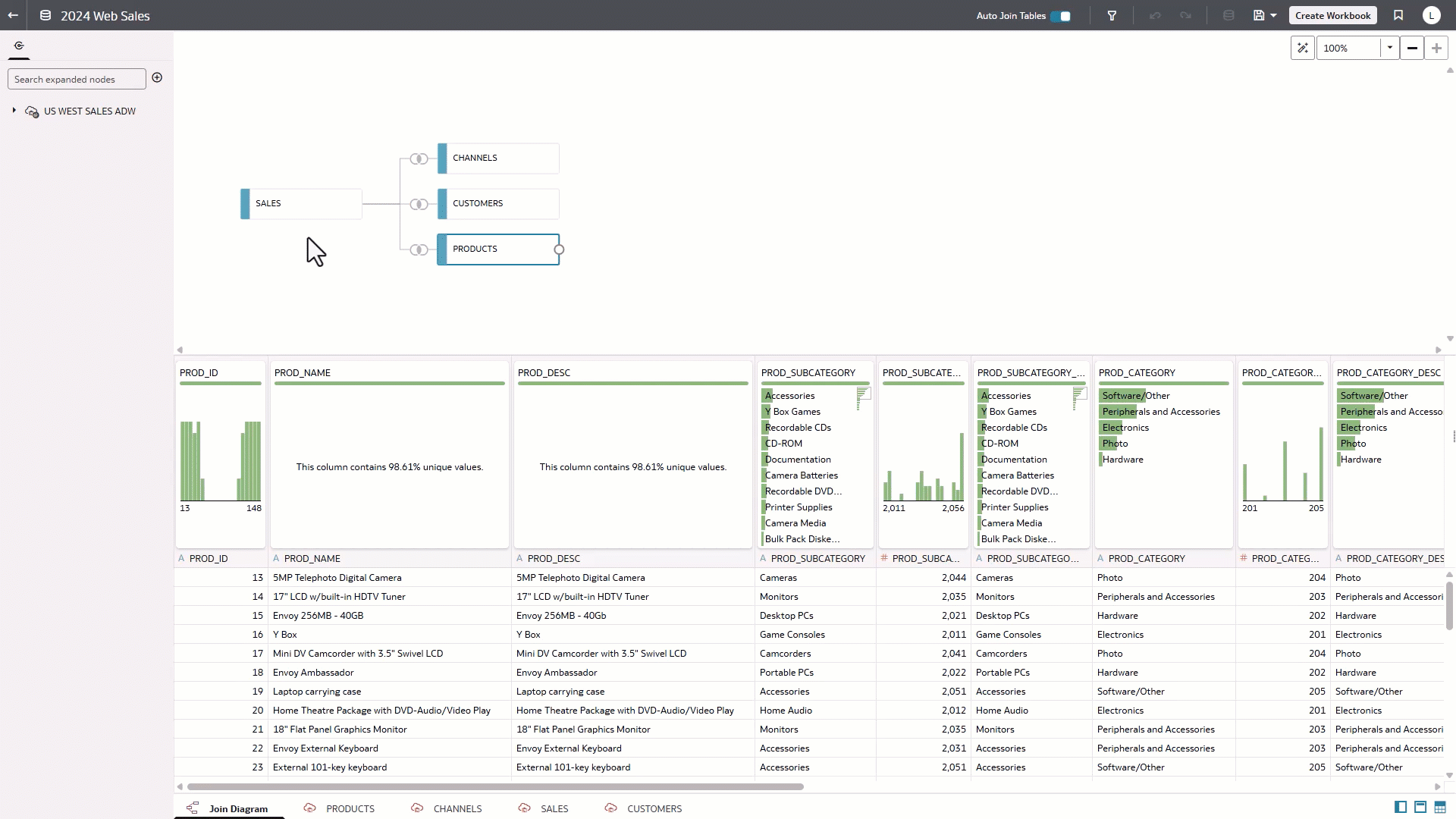Viewport: 1456px width, 819px height.
Task: Click the save icon in the top toolbar
Action: point(1259,15)
